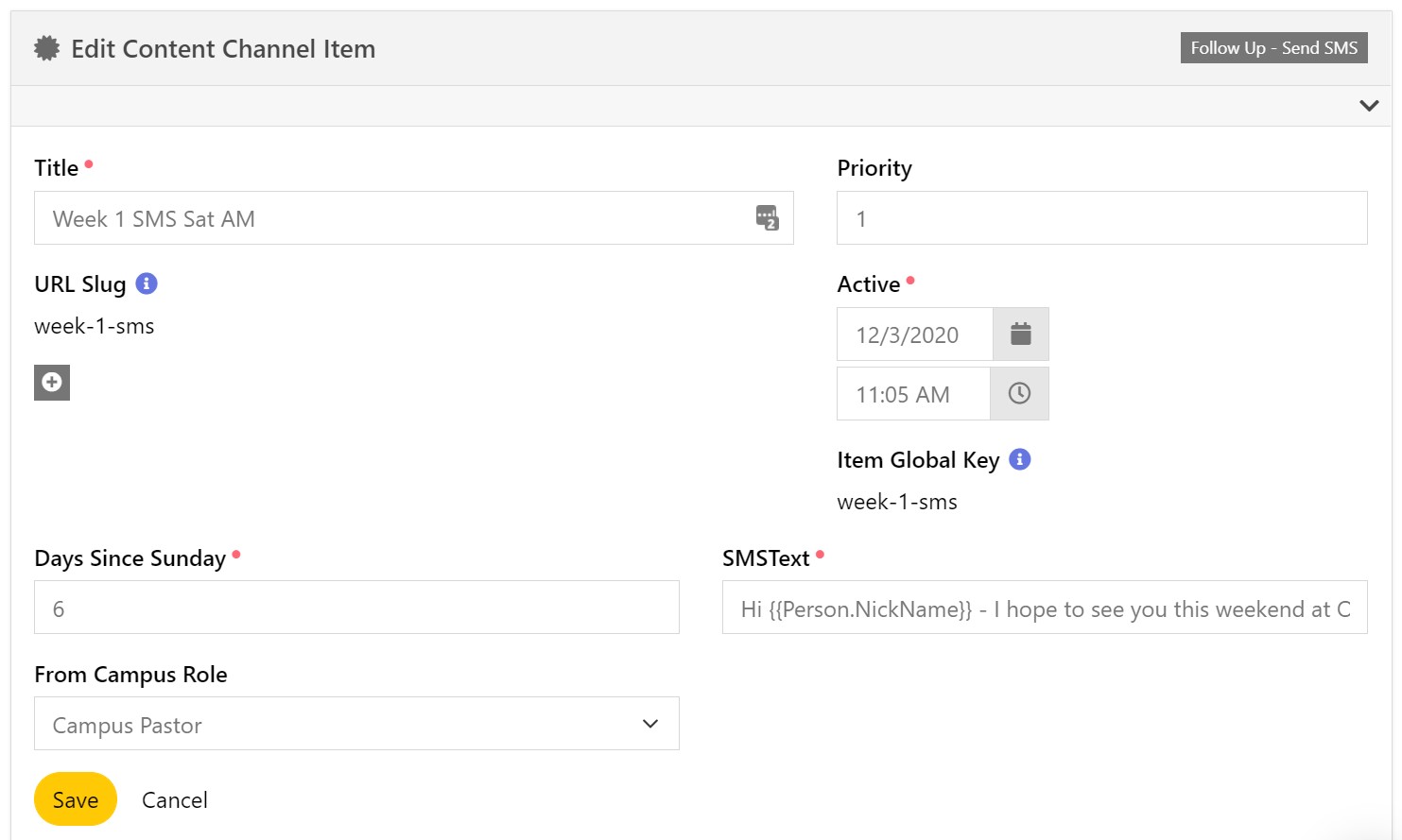
Task: Click the Item Global Key label
Action: click(918, 460)
